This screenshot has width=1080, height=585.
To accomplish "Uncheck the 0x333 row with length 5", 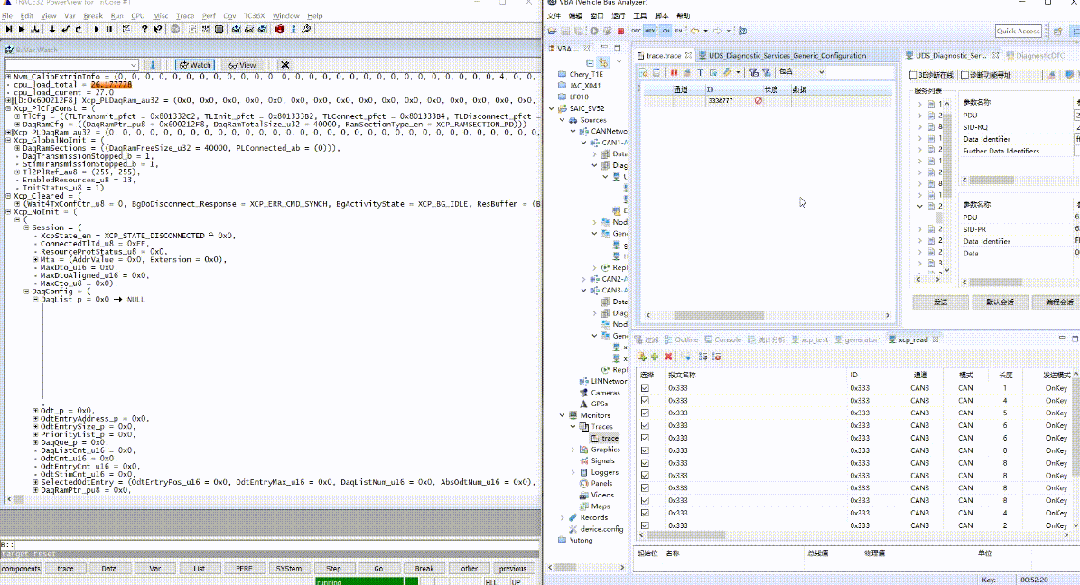I will tap(645, 413).
